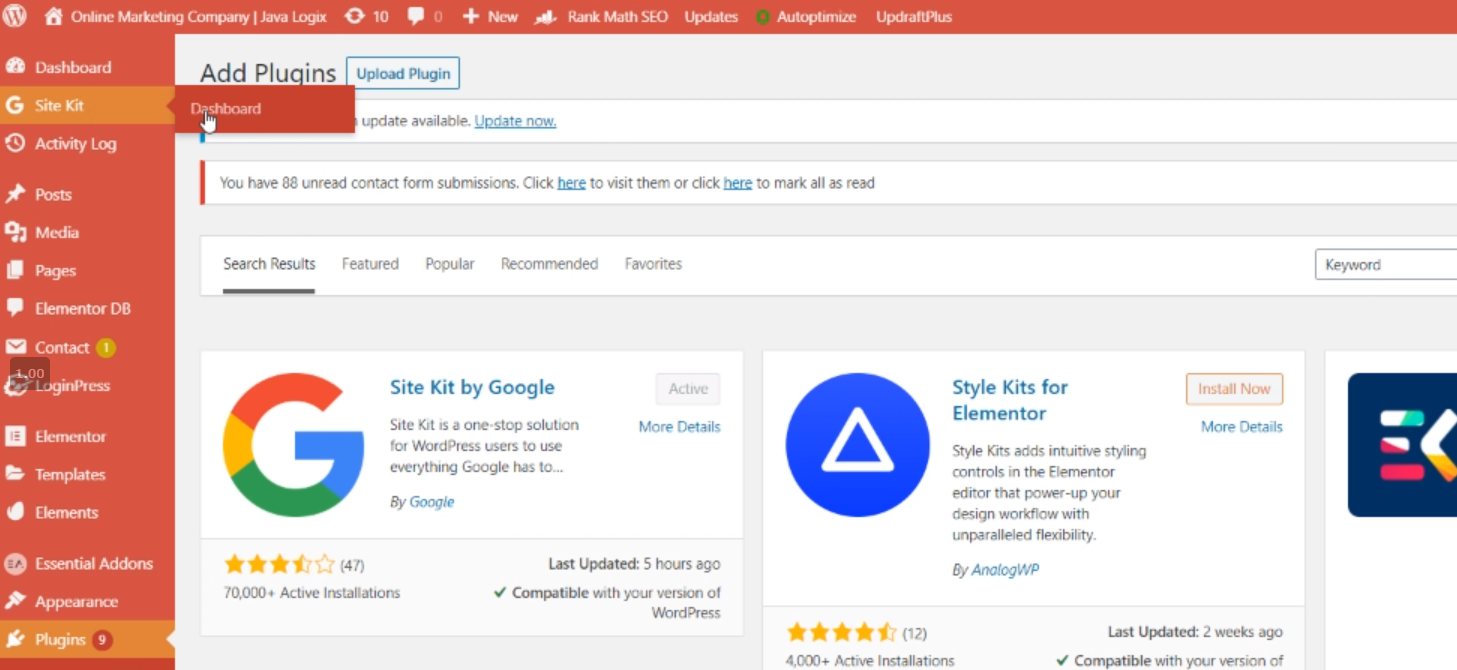Open Autoptimize menu in admin bar
The height and width of the screenshot is (670, 1457).
(x=816, y=17)
